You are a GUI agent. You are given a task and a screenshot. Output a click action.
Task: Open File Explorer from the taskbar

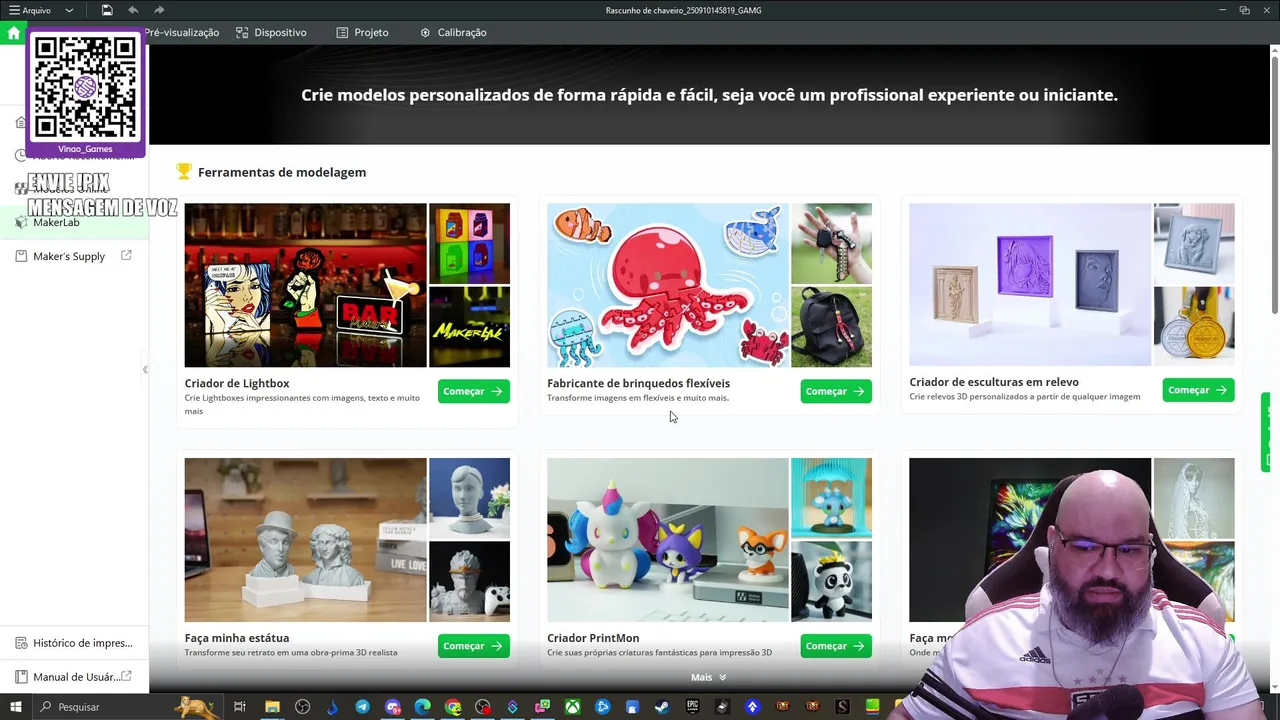272,707
